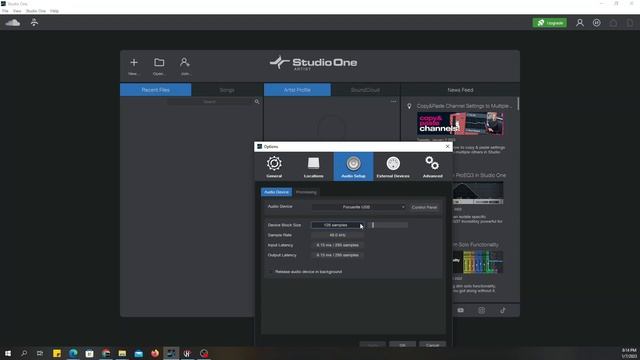Click the search magnifier in Recent Files
Viewport: 640px width, 360px height.
click(257, 102)
